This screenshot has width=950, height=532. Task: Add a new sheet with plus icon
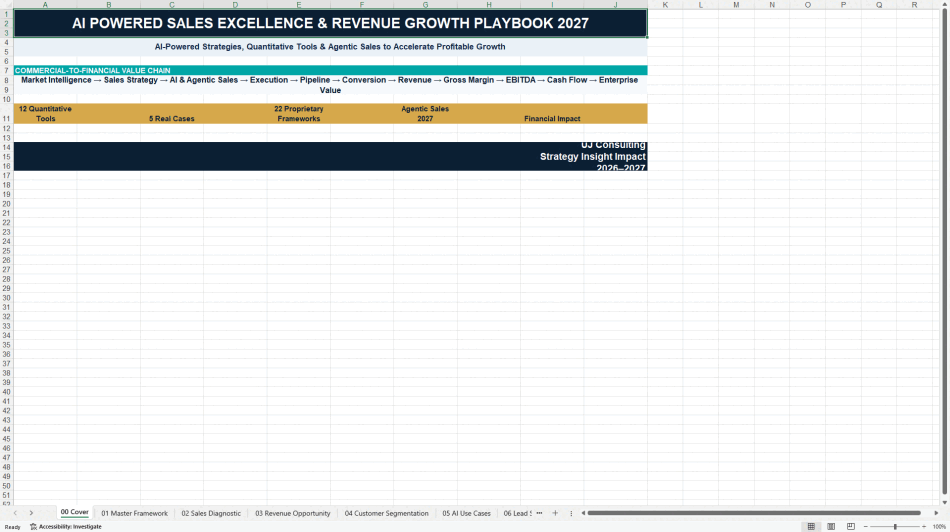point(555,513)
